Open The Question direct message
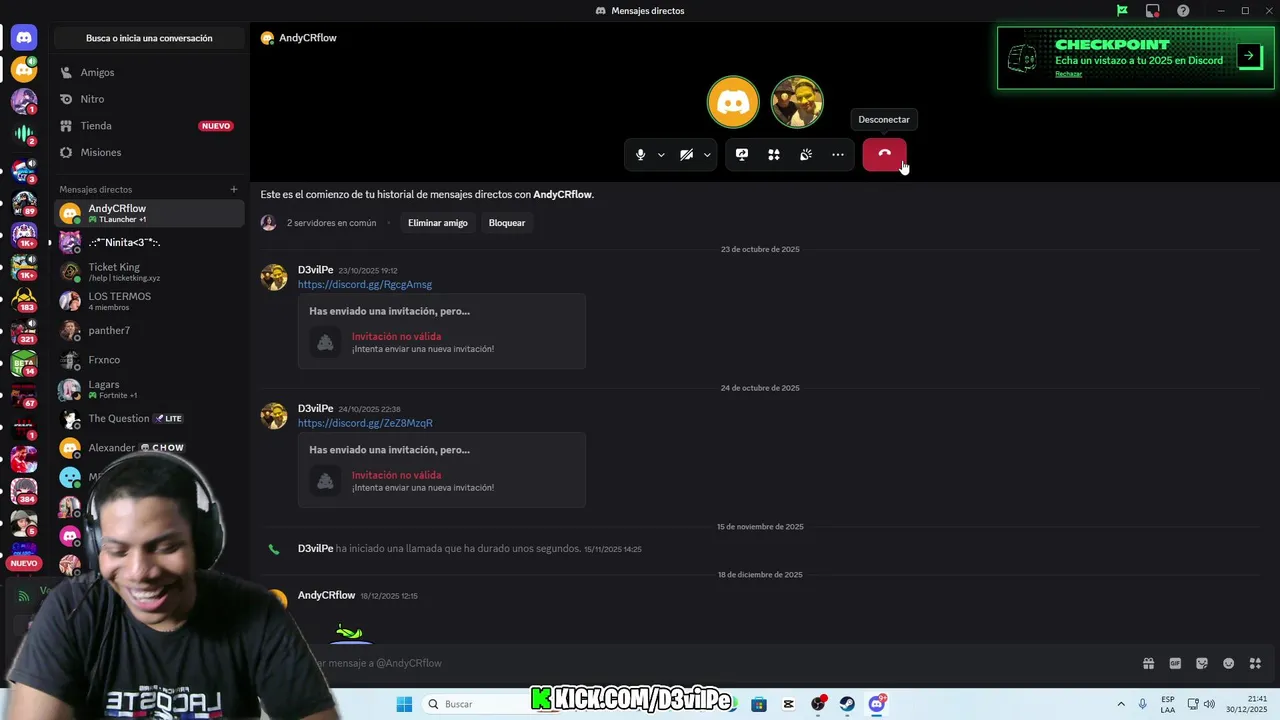 (149, 418)
